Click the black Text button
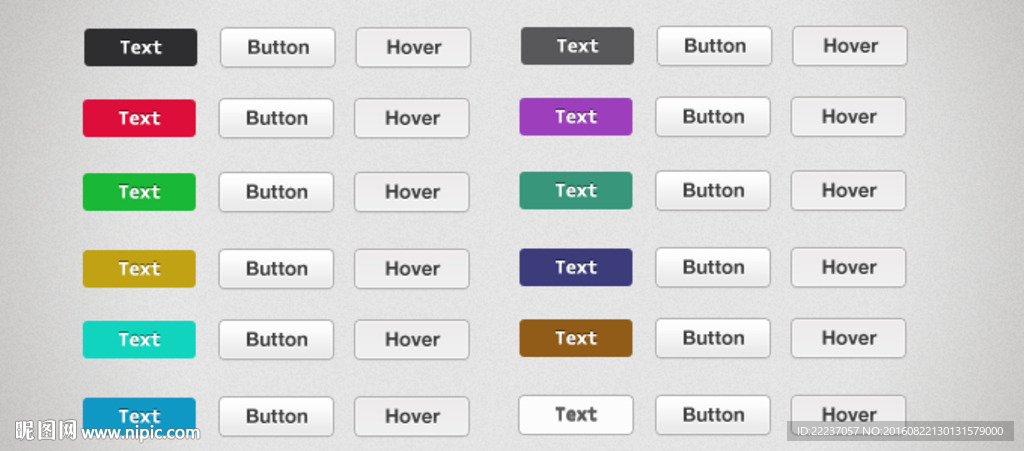1024x451 pixels. tap(140, 47)
